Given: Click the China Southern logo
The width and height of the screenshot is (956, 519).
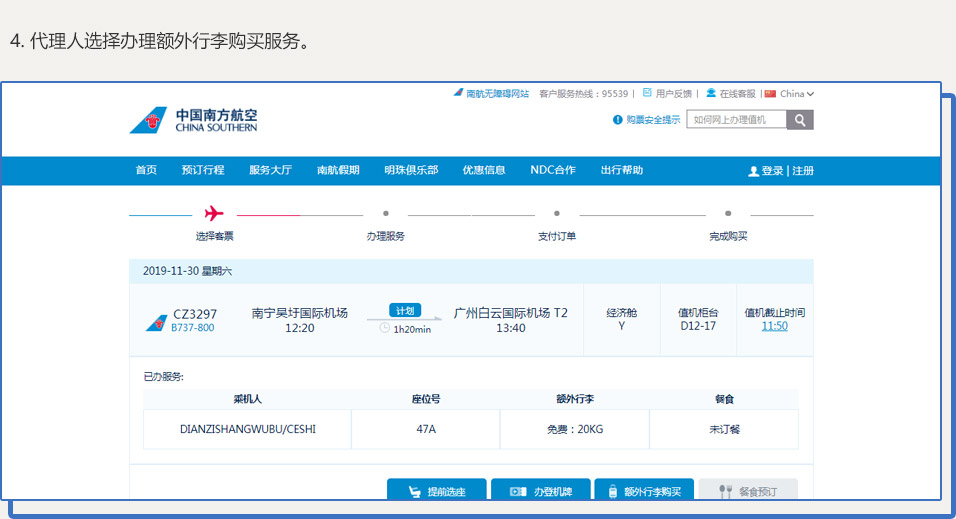Looking at the screenshot, I should 193,120.
